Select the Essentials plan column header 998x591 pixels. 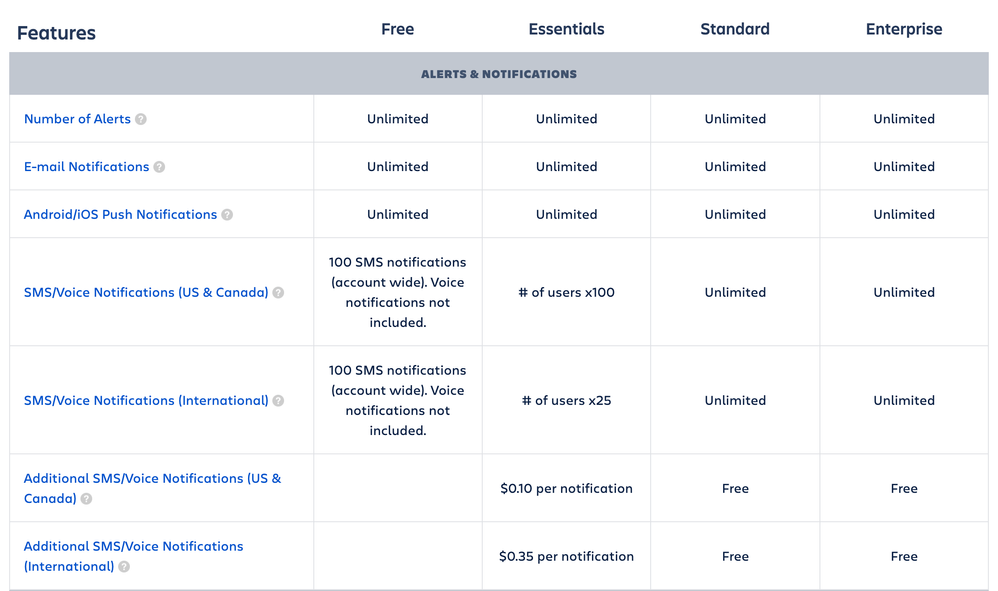(x=566, y=29)
